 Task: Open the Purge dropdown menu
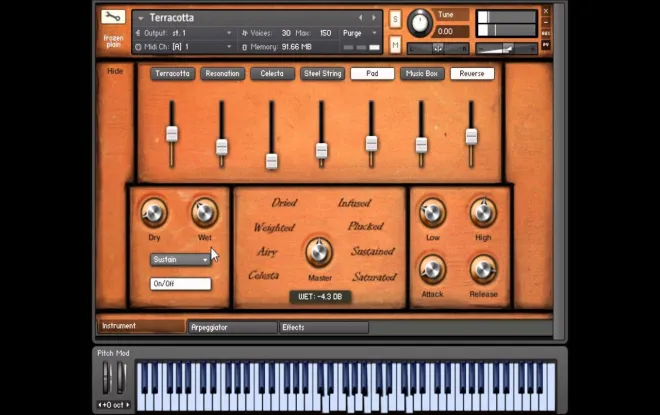[359, 33]
